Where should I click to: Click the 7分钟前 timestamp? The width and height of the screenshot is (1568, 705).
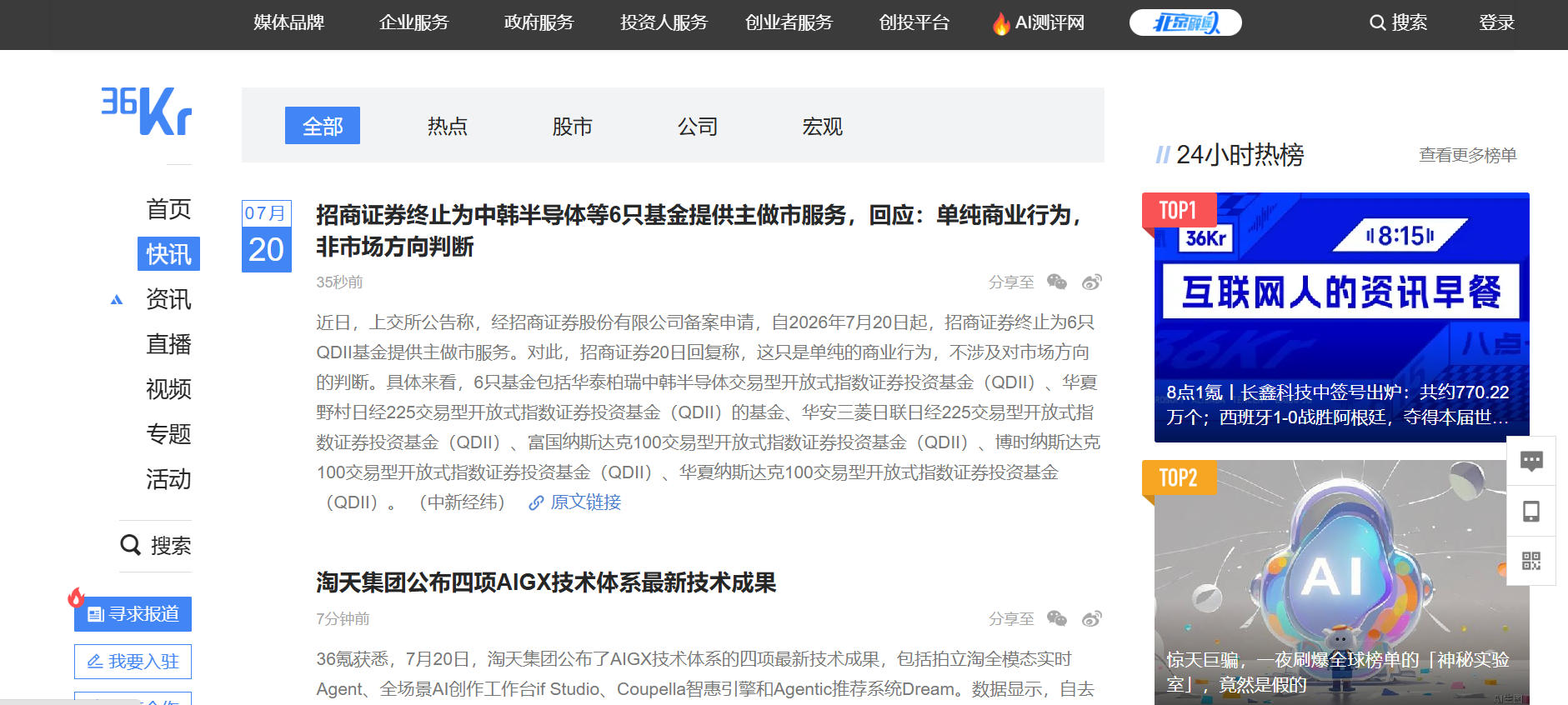pos(343,619)
